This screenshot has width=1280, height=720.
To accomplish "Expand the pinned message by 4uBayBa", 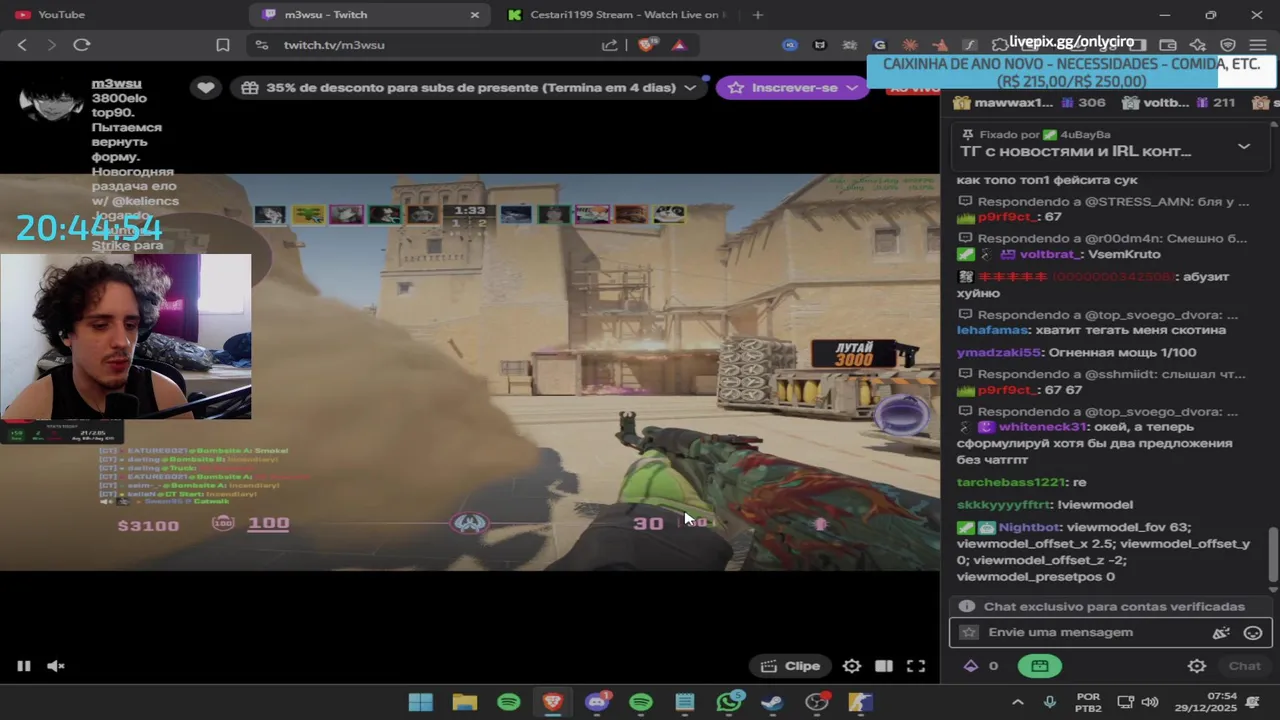I will (1244, 146).
